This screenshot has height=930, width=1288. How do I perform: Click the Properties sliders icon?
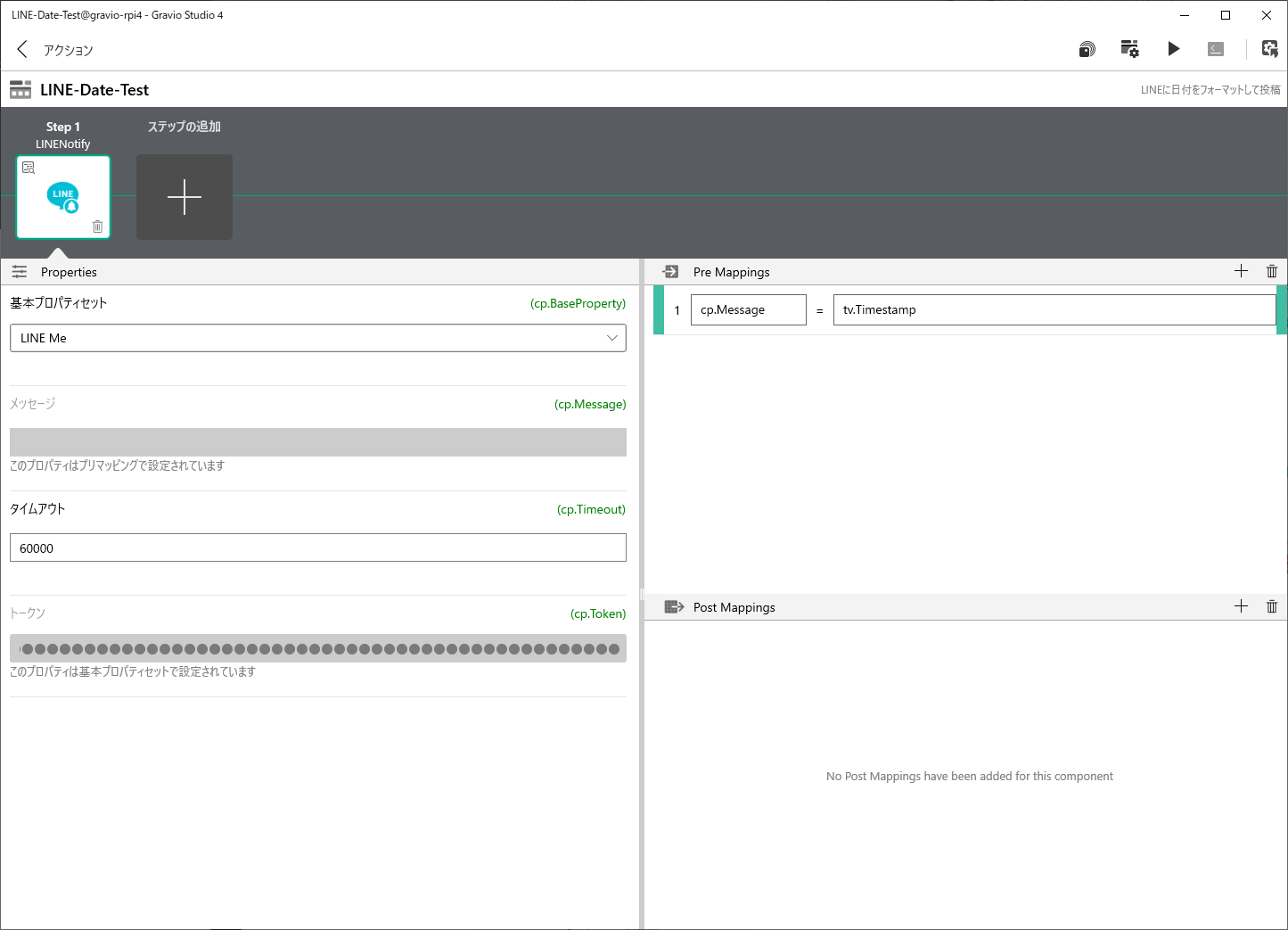19,271
